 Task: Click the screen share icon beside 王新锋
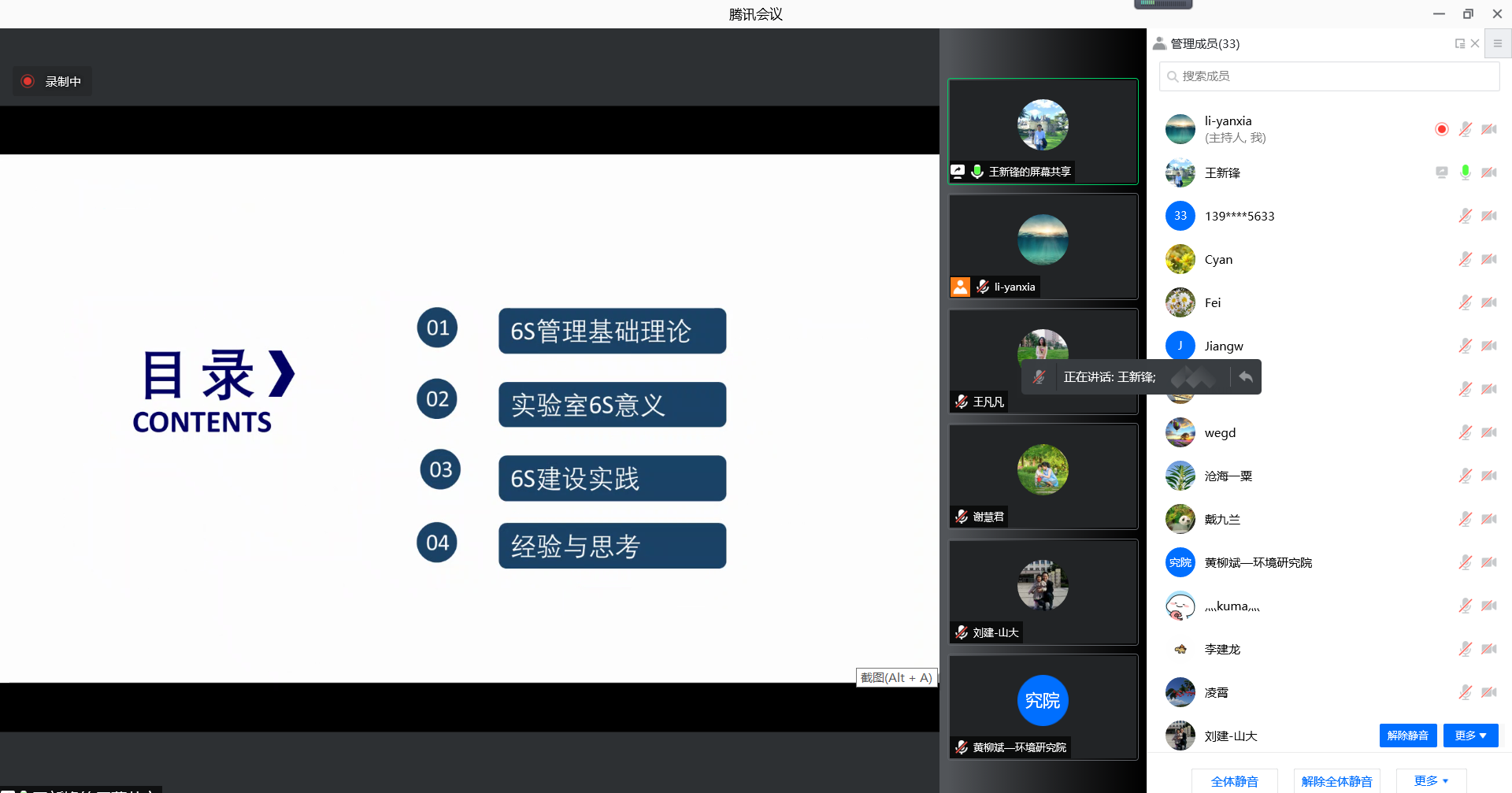coord(1441,172)
